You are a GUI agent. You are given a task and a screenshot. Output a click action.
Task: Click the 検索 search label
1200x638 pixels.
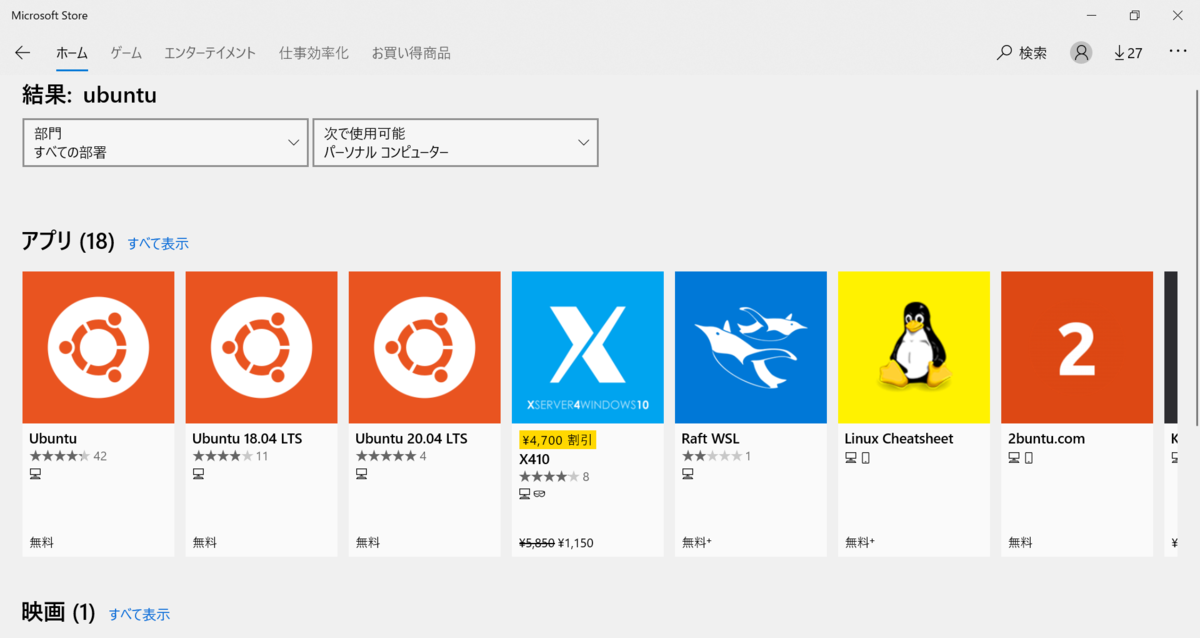click(1033, 53)
